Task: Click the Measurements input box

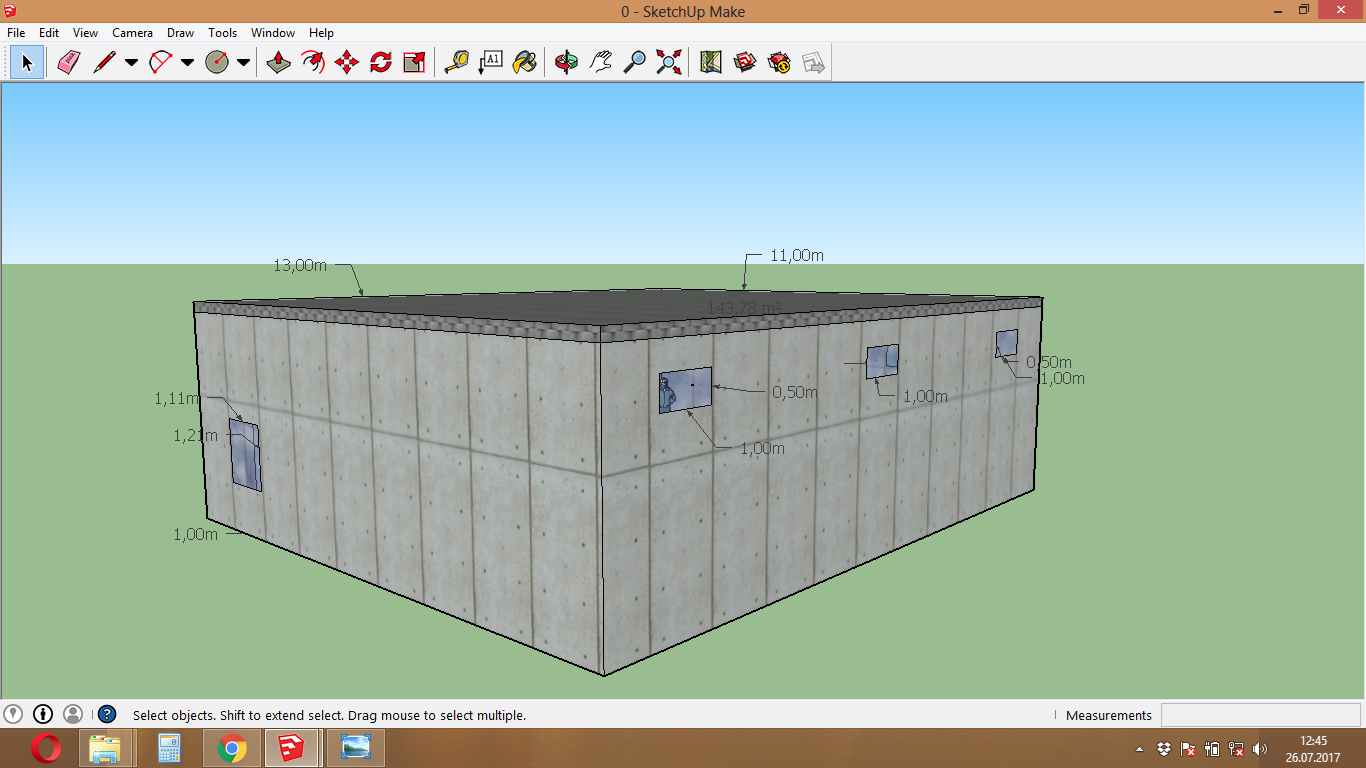Action: 1260,715
